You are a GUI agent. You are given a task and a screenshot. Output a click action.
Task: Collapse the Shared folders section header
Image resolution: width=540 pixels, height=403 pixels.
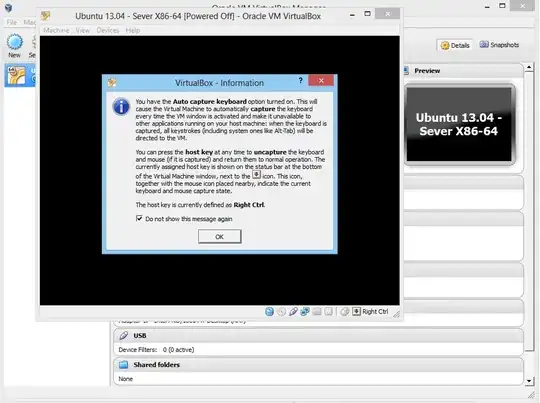coord(319,364)
